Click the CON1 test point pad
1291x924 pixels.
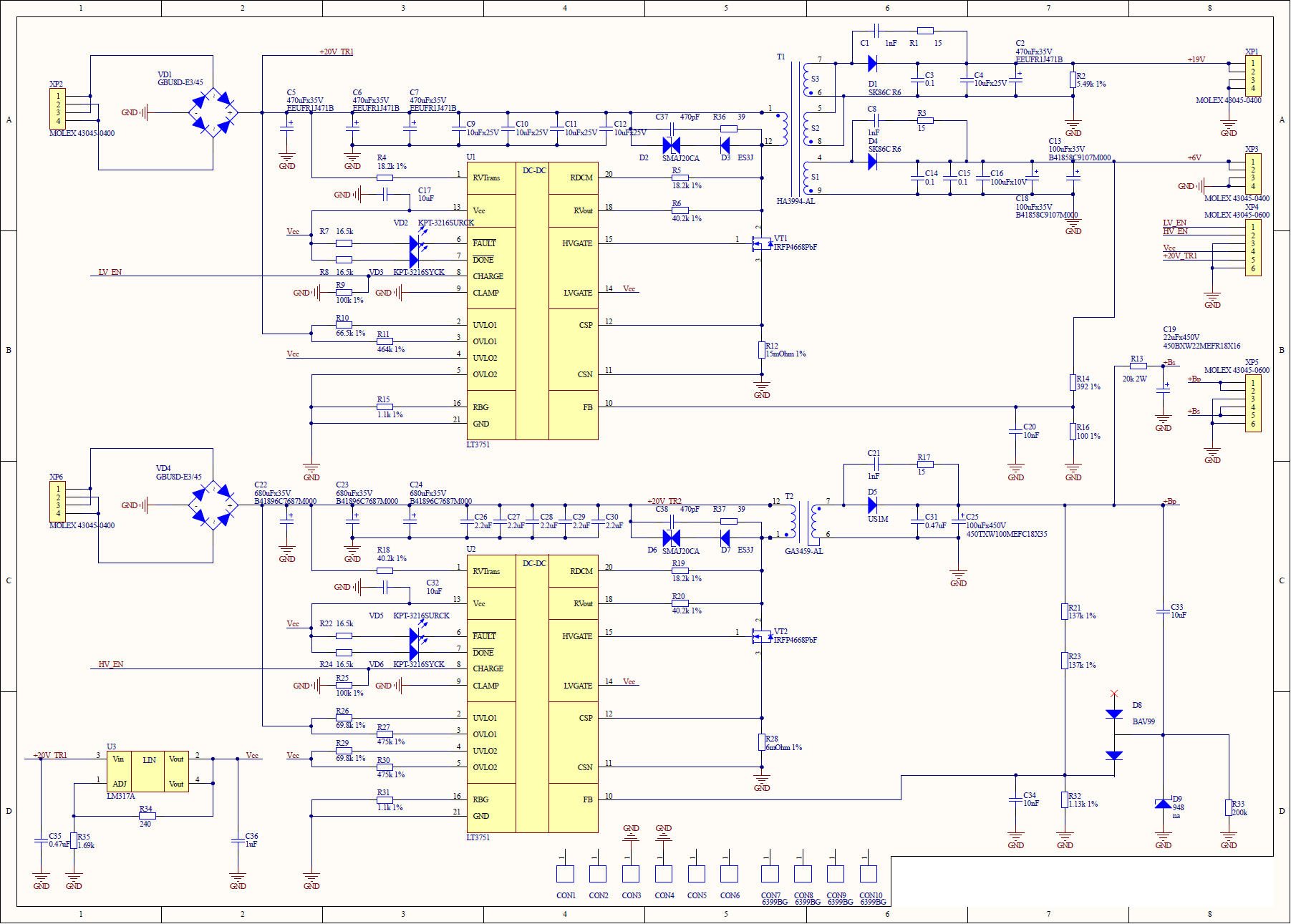pyautogui.click(x=565, y=874)
